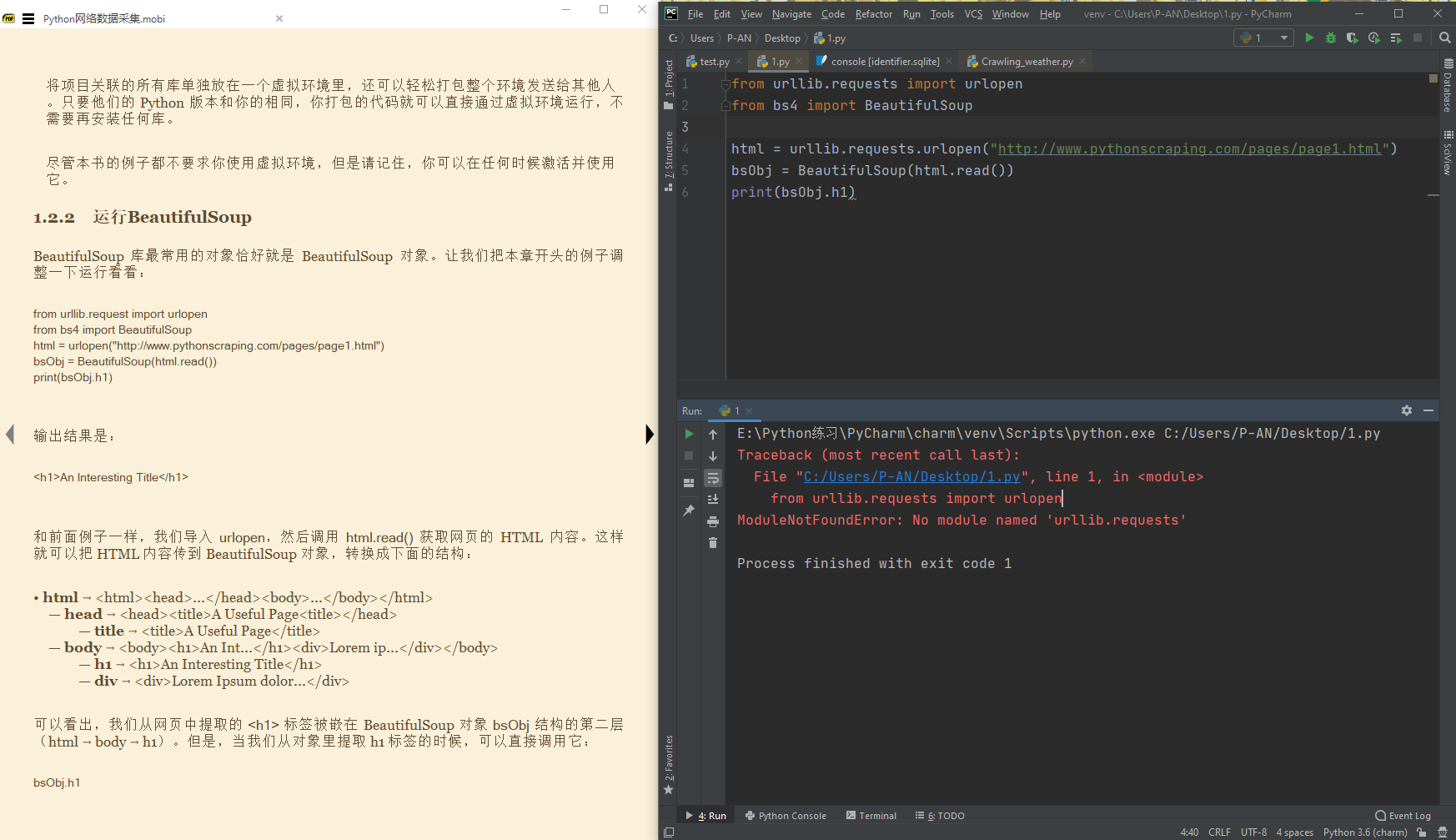
Task: Follow the C:/Users/P-AN/Desktop/1.py traceback link
Action: [911, 477]
